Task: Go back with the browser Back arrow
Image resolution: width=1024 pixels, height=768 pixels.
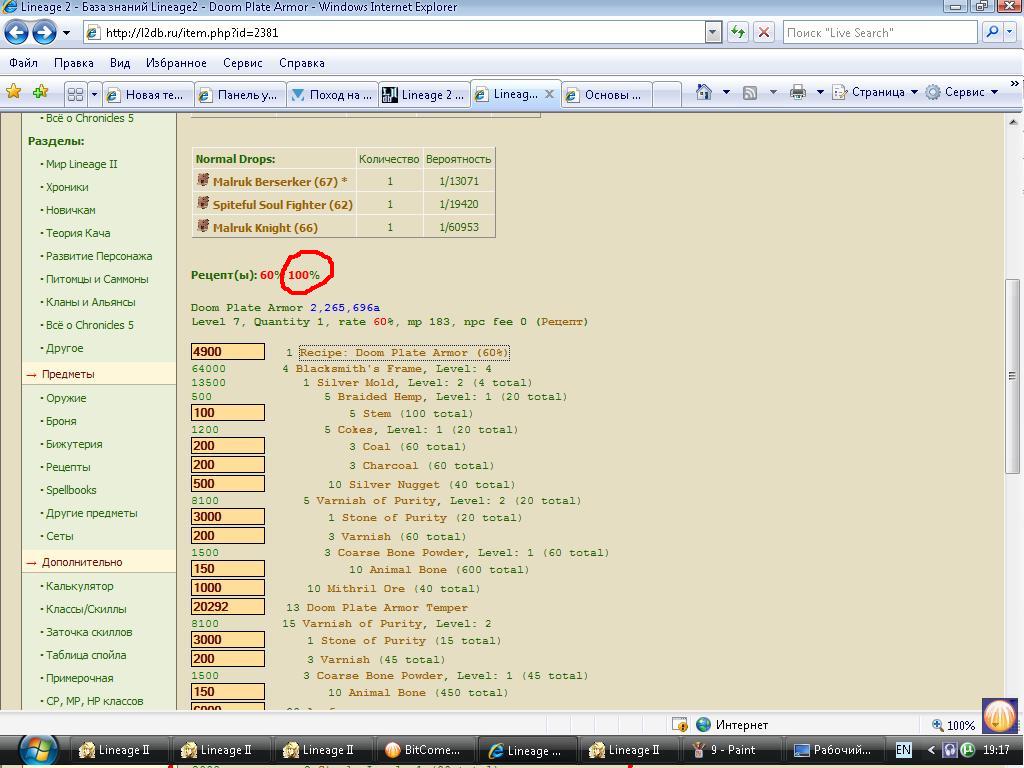Action: (x=16, y=32)
